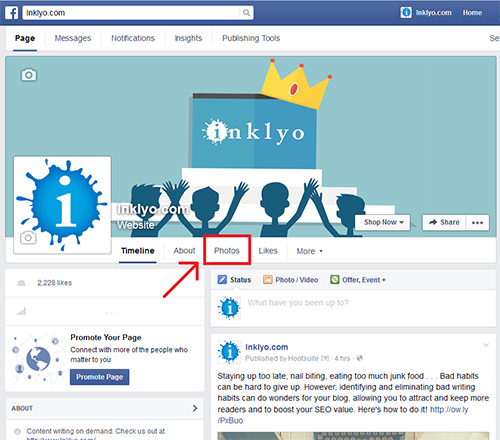The width and height of the screenshot is (500, 440).
Task: Click the Status pencil icon
Action: [x=222, y=280]
